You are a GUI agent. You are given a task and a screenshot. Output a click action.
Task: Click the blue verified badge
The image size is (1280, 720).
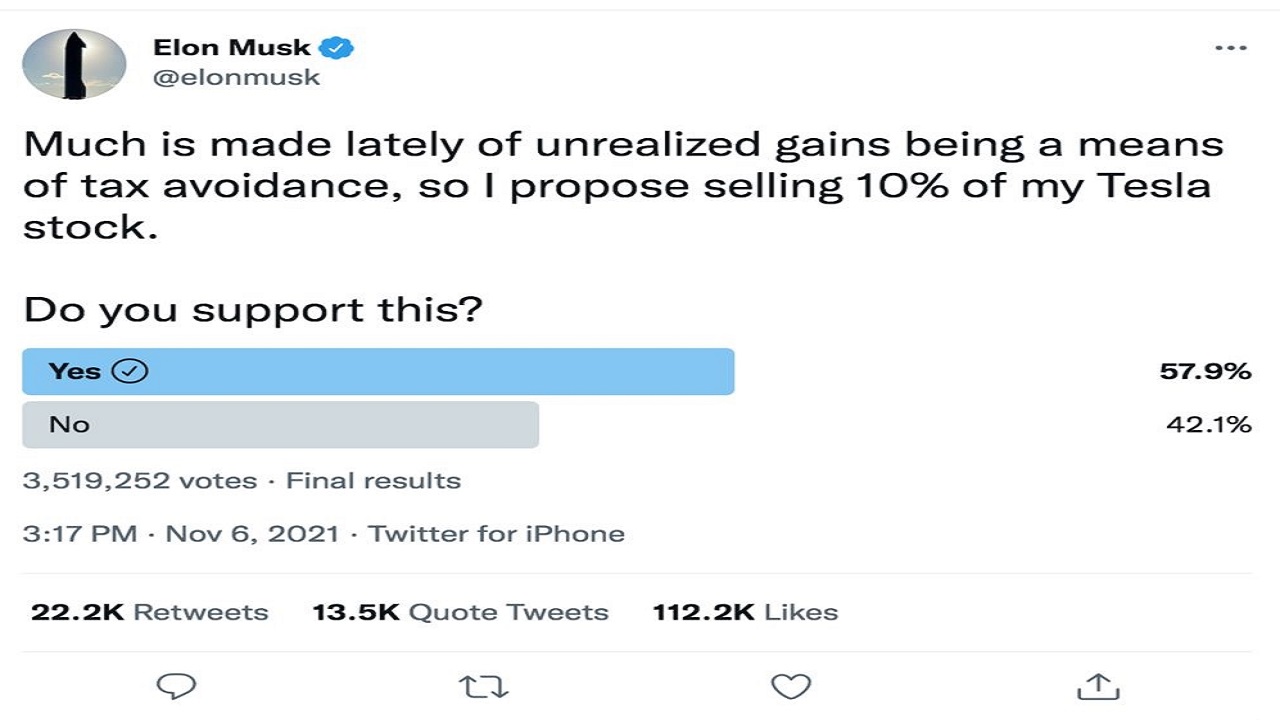point(337,47)
